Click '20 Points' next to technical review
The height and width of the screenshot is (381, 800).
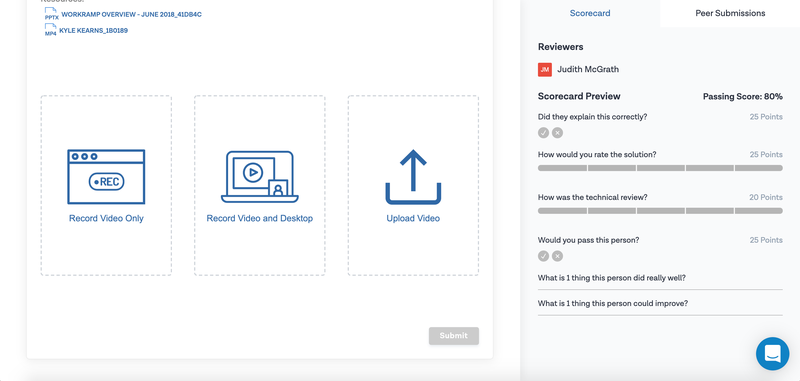click(766, 197)
